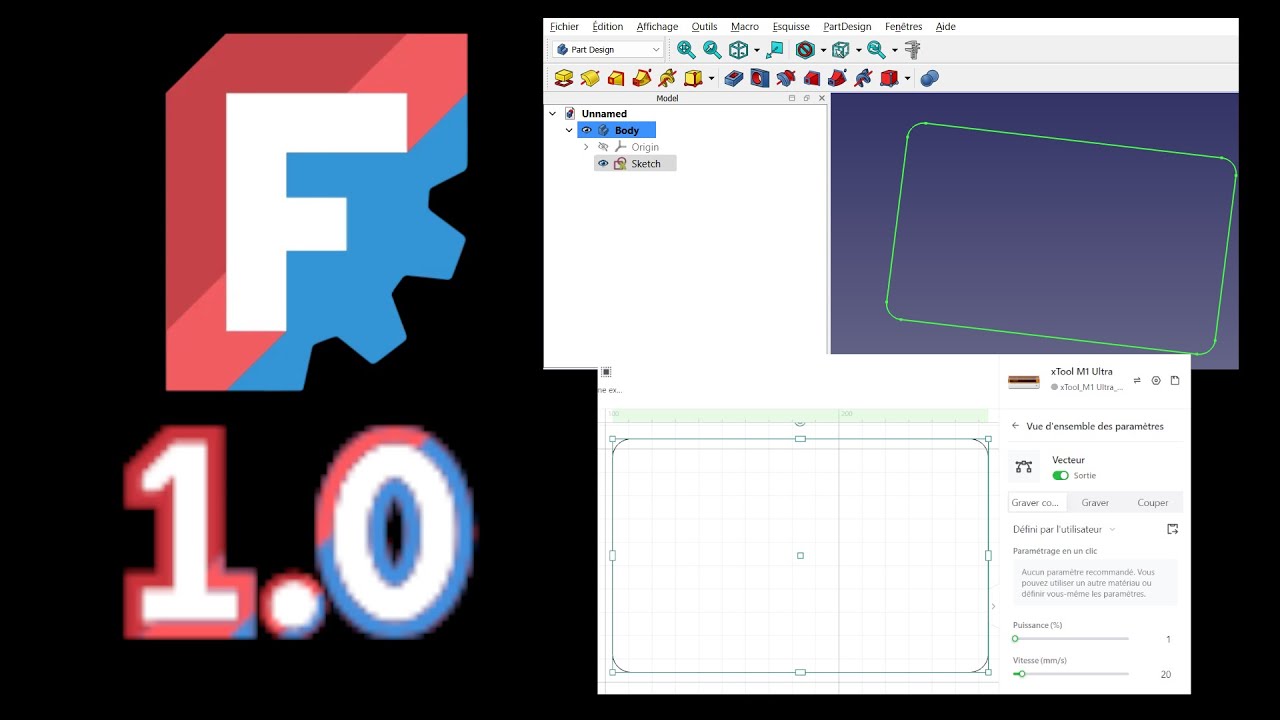Switch to the Graver tab
Screen dimensions: 1280x720
[1095, 503]
